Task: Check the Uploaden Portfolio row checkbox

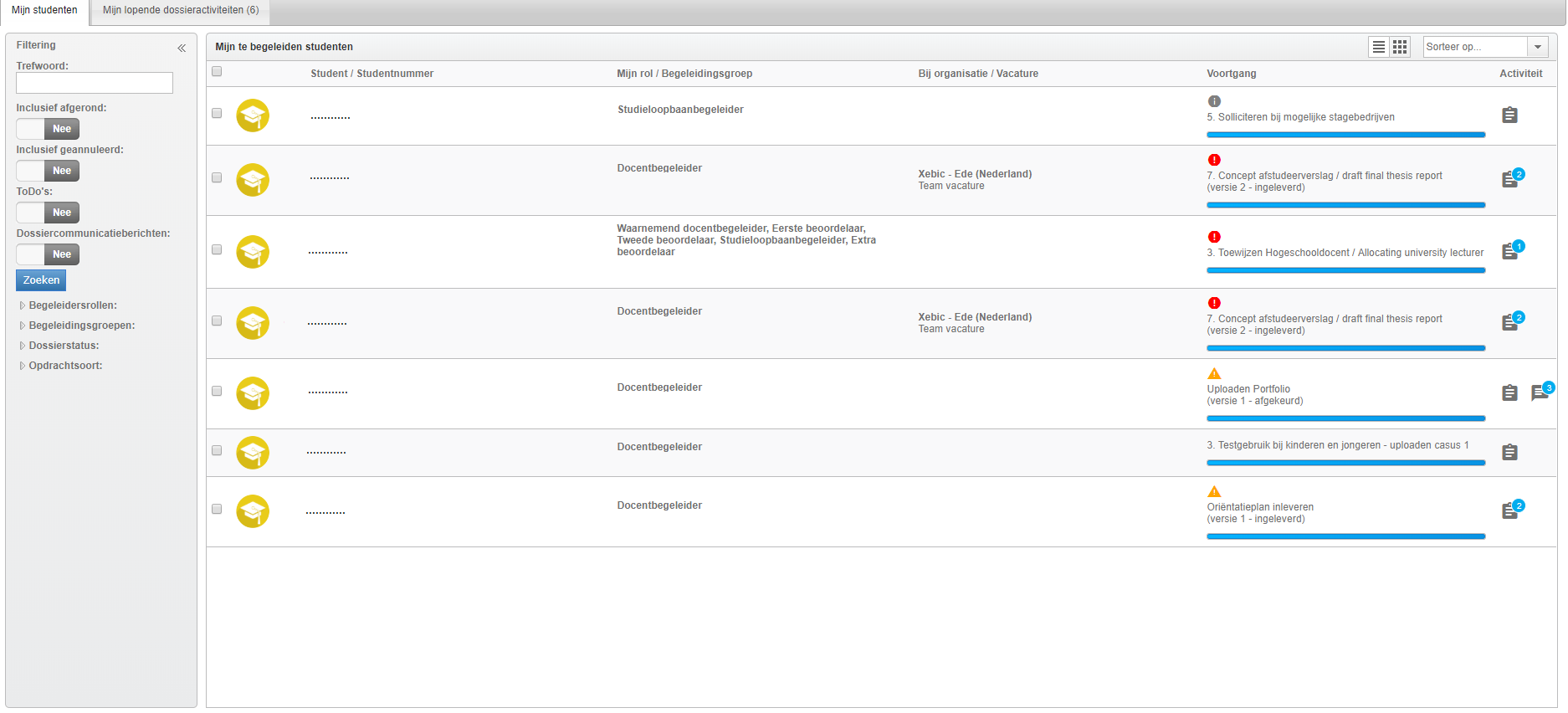Action: tap(217, 391)
